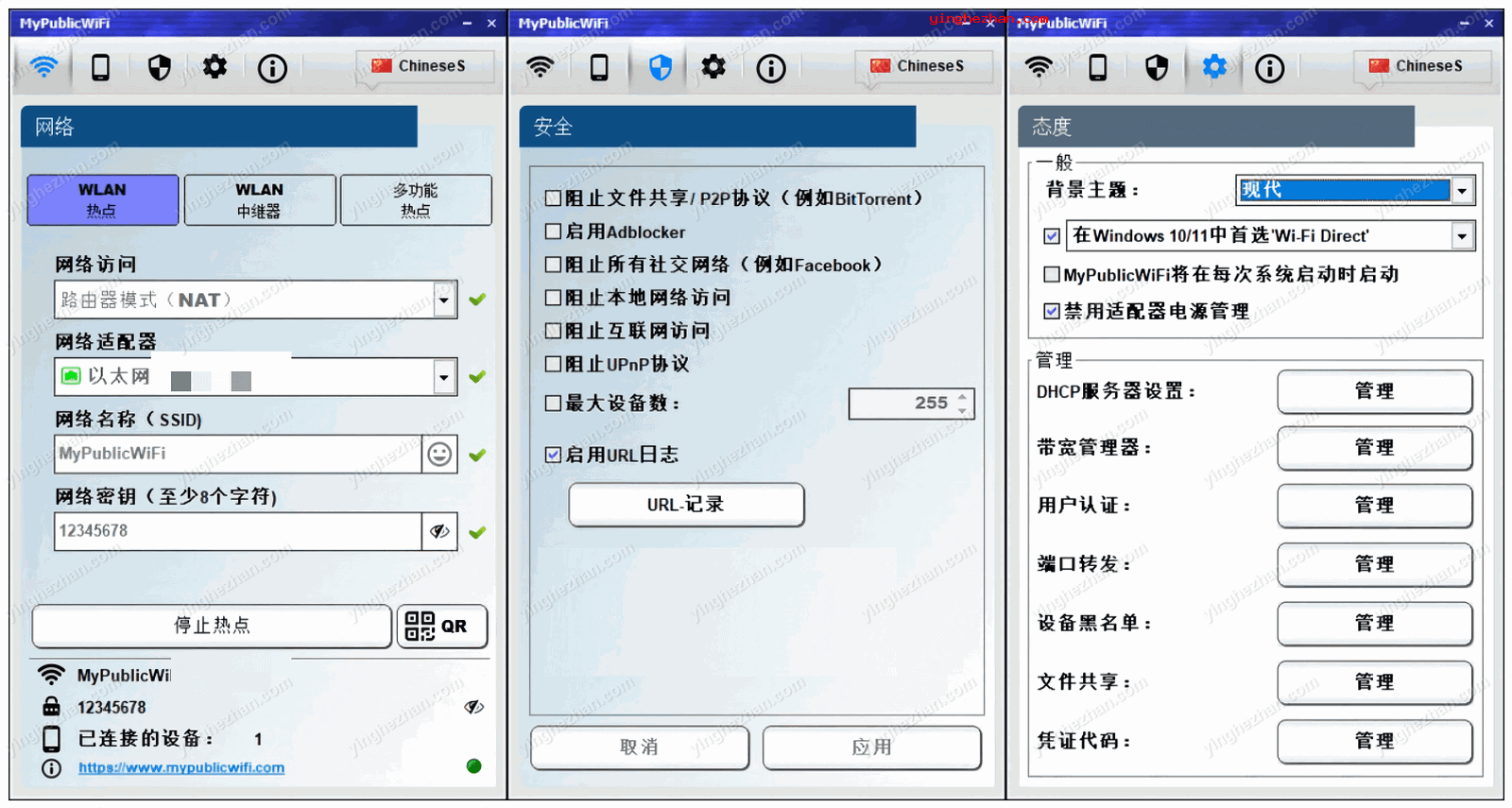The height and width of the screenshot is (808, 1512).
Task: Enable 启用Adblocker checkbox
Action: coord(554,232)
